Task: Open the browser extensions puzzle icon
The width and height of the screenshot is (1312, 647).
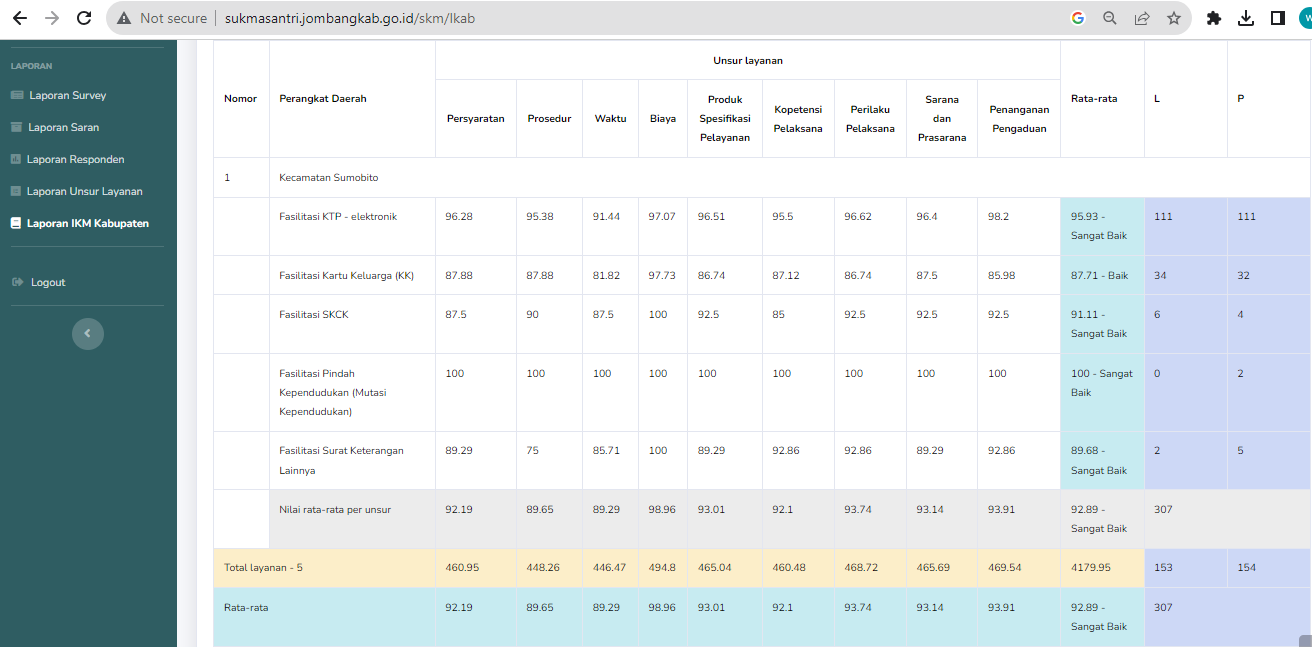Action: point(1214,18)
